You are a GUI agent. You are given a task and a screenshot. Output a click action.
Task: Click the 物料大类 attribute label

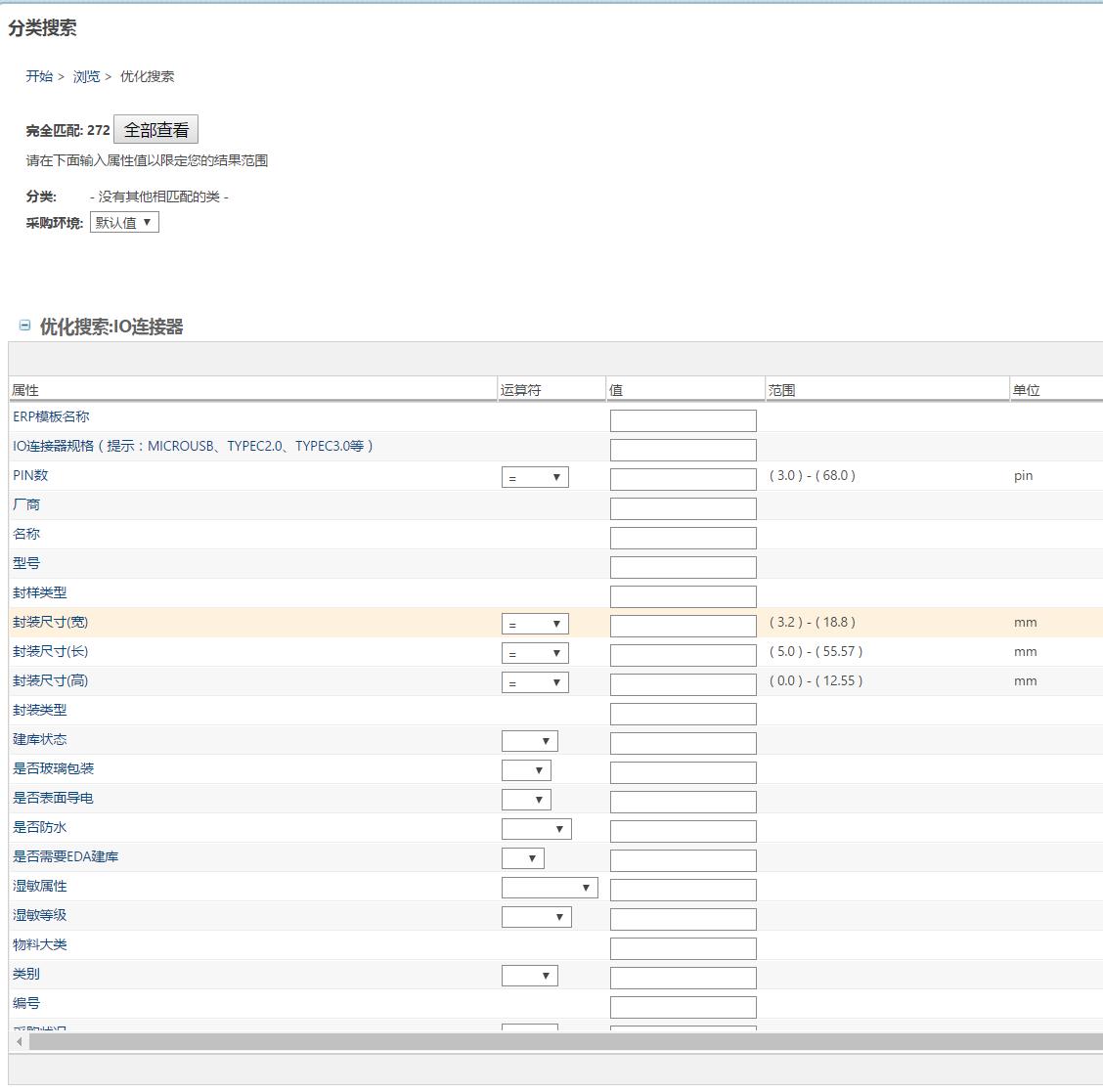point(39,944)
